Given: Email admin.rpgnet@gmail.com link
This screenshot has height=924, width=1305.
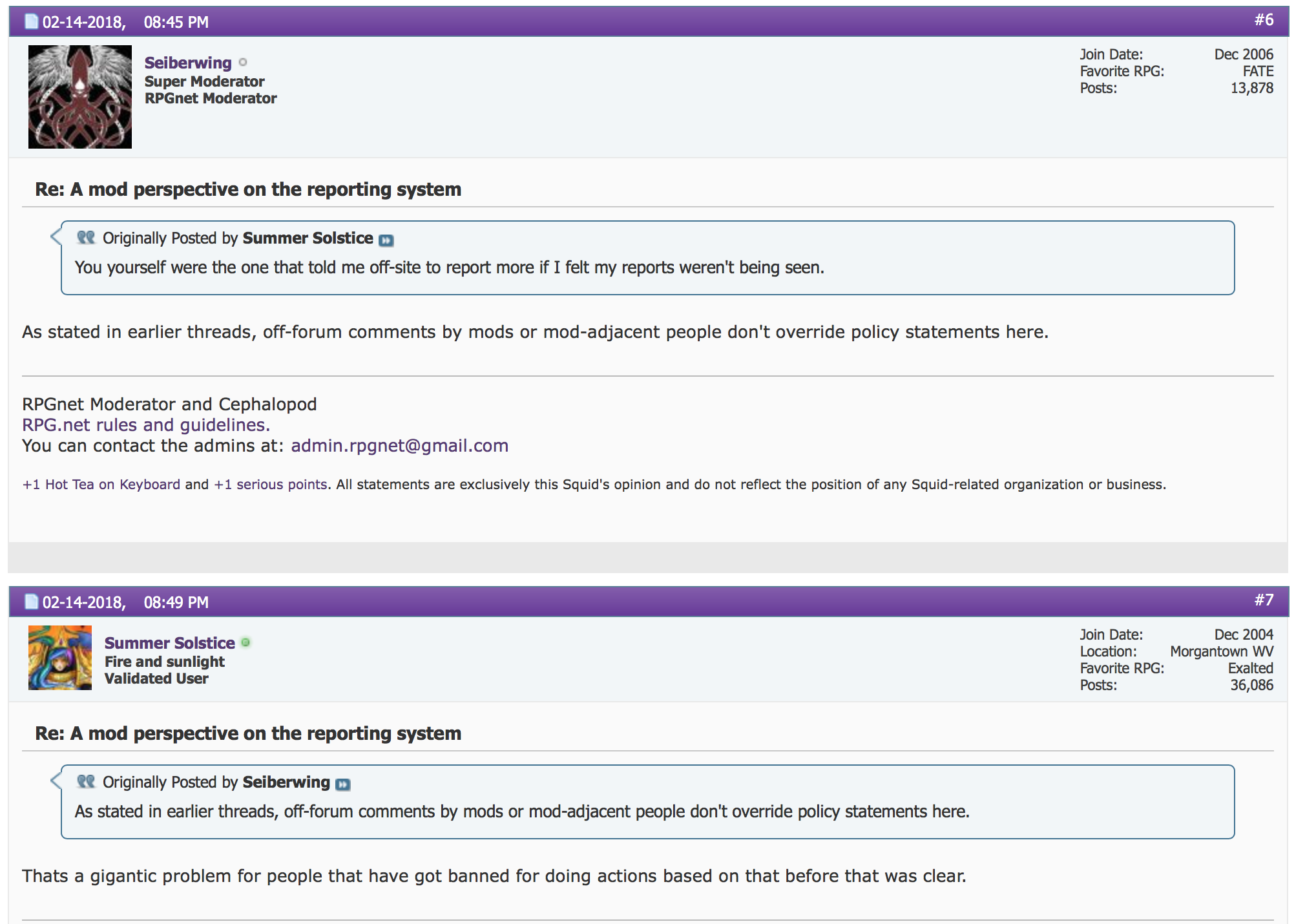Looking at the screenshot, I should (400, 446).
